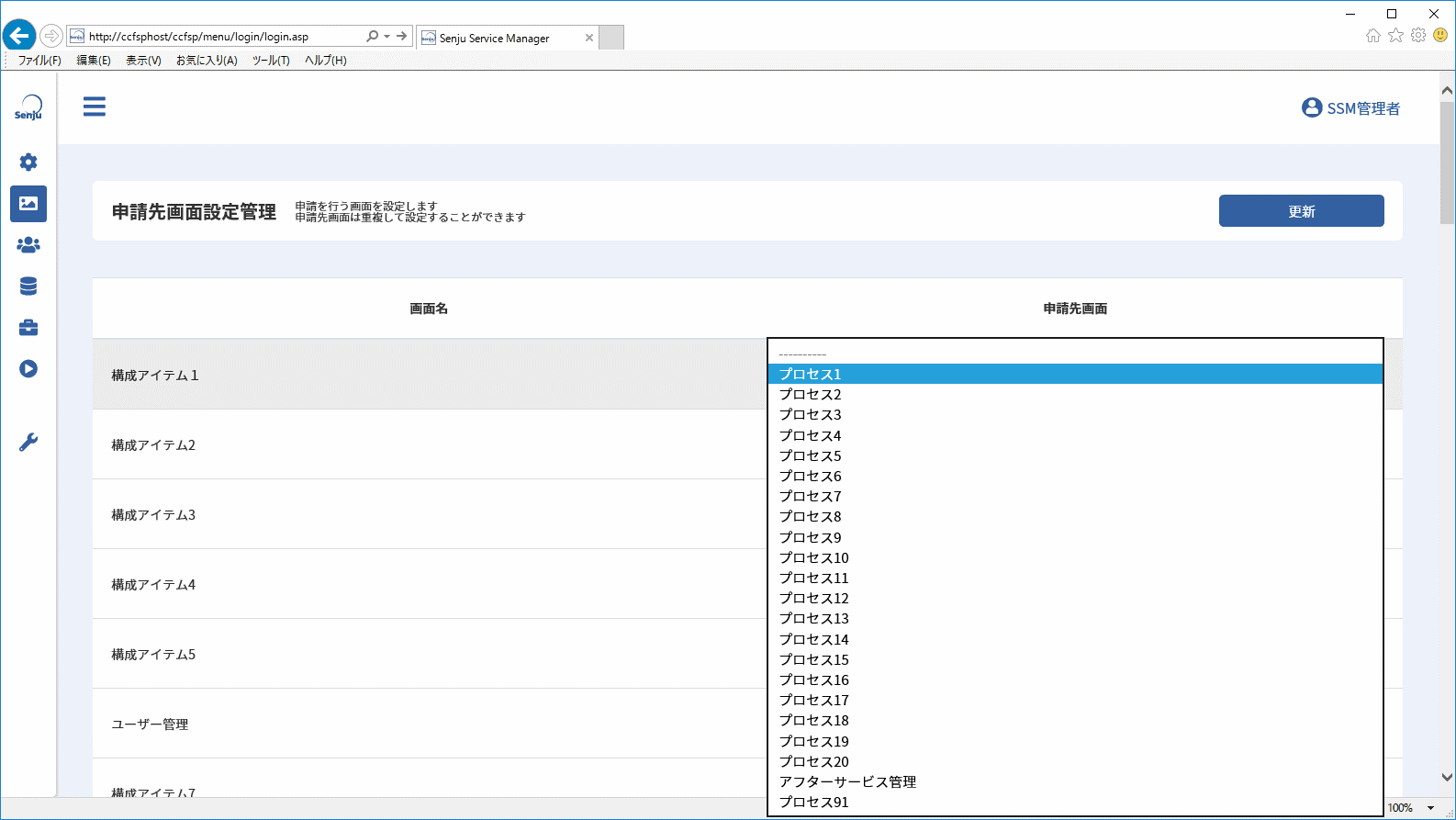
Task: Open the 表示(V) menu
Action: point(143,61)
